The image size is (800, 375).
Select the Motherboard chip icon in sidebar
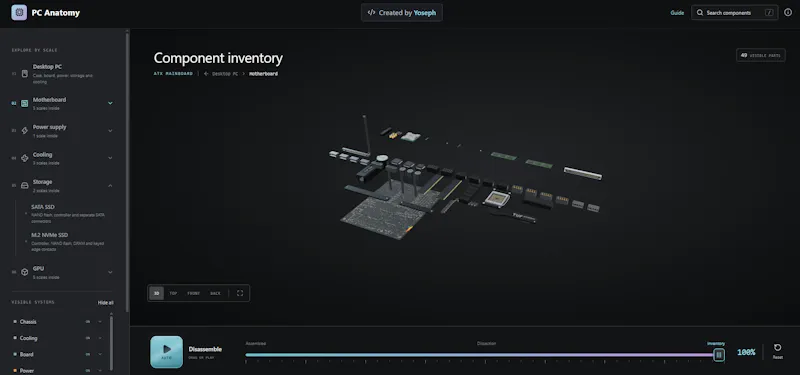pos(24,103)
